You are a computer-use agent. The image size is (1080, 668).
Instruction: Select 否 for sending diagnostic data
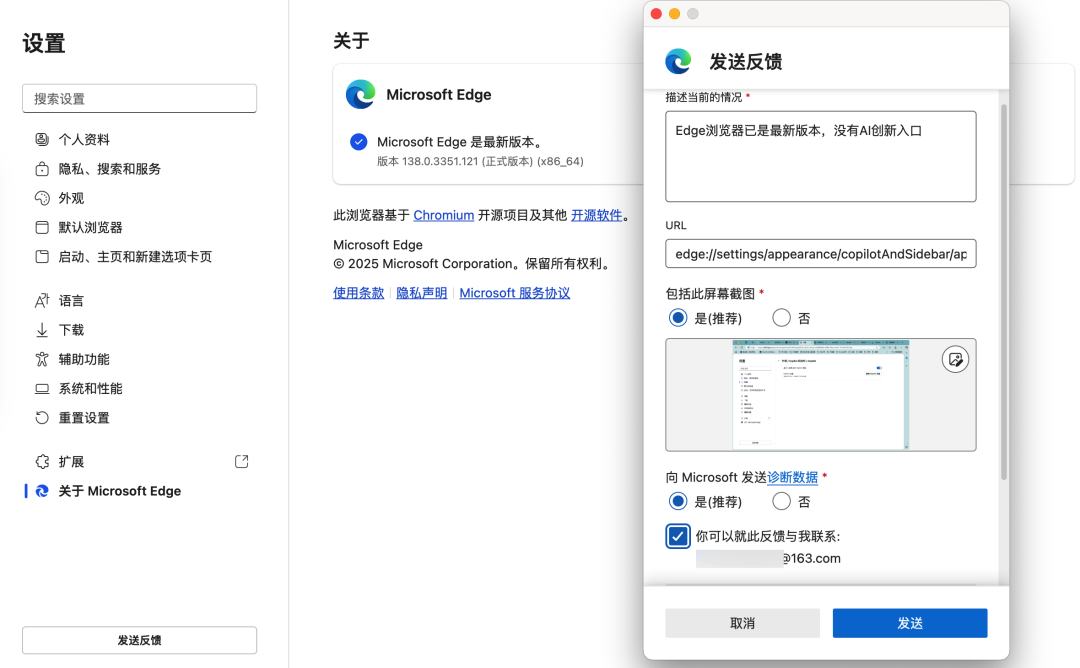tap(781, 501)
